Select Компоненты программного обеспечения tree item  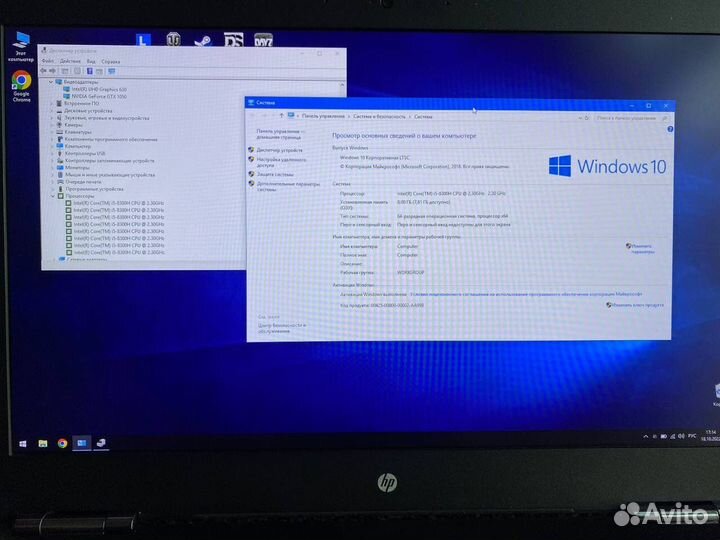(107, 139)
